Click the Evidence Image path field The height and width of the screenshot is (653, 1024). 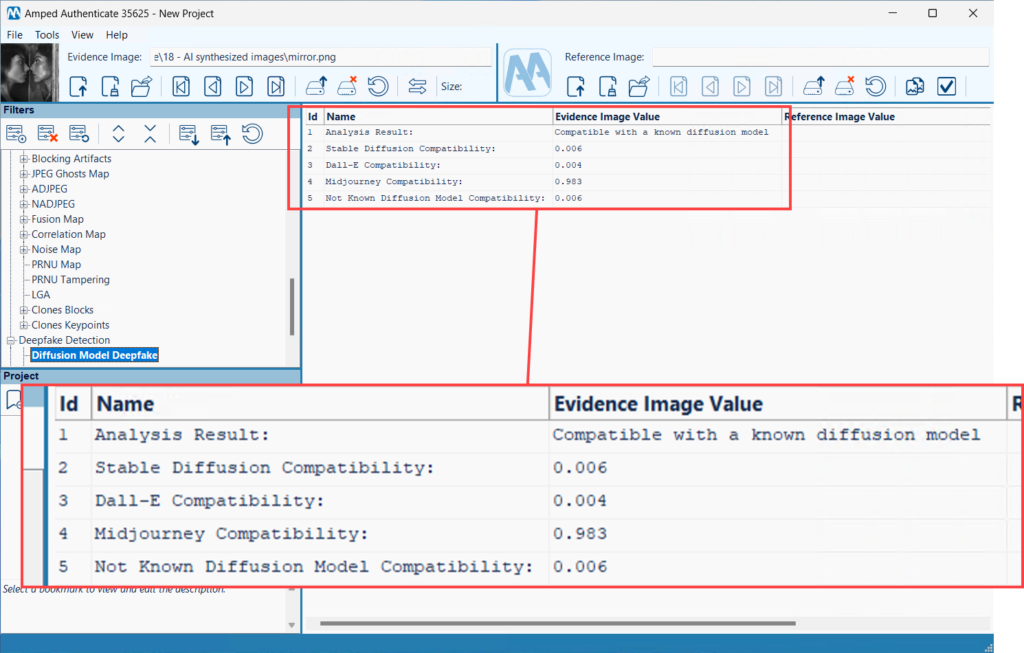click(321, 57)
